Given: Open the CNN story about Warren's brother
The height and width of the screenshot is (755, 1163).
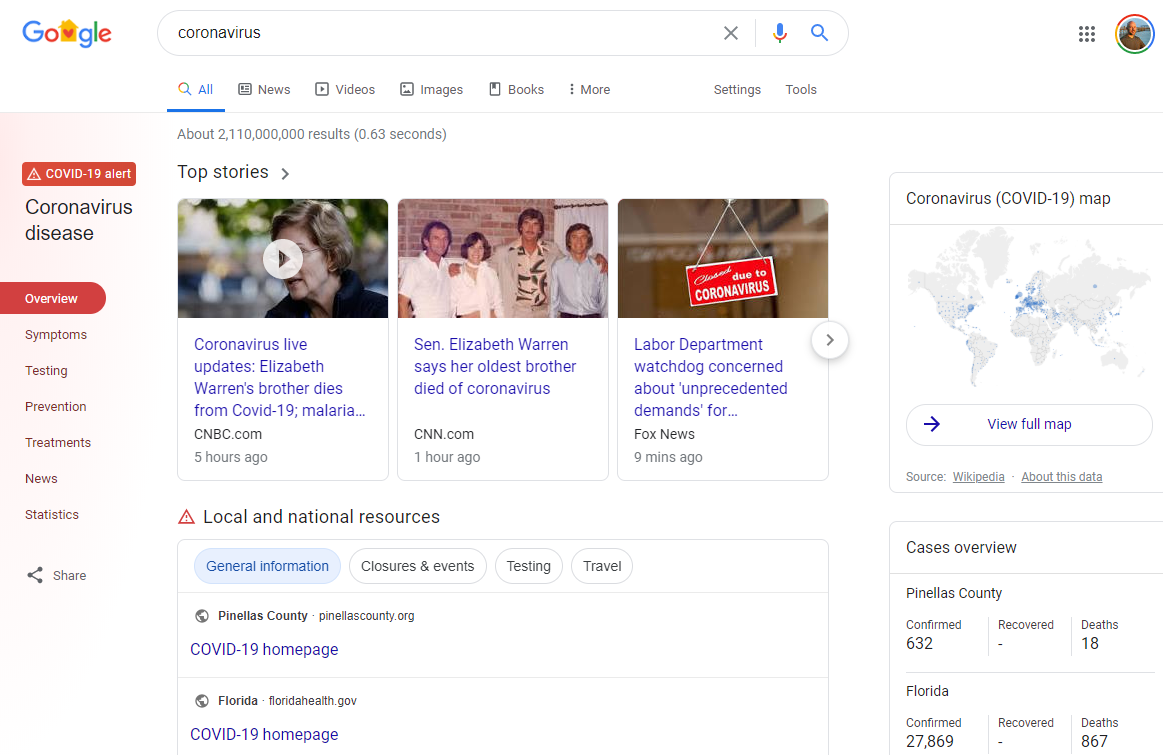Looking at the screenshot, I should [495, 366].
